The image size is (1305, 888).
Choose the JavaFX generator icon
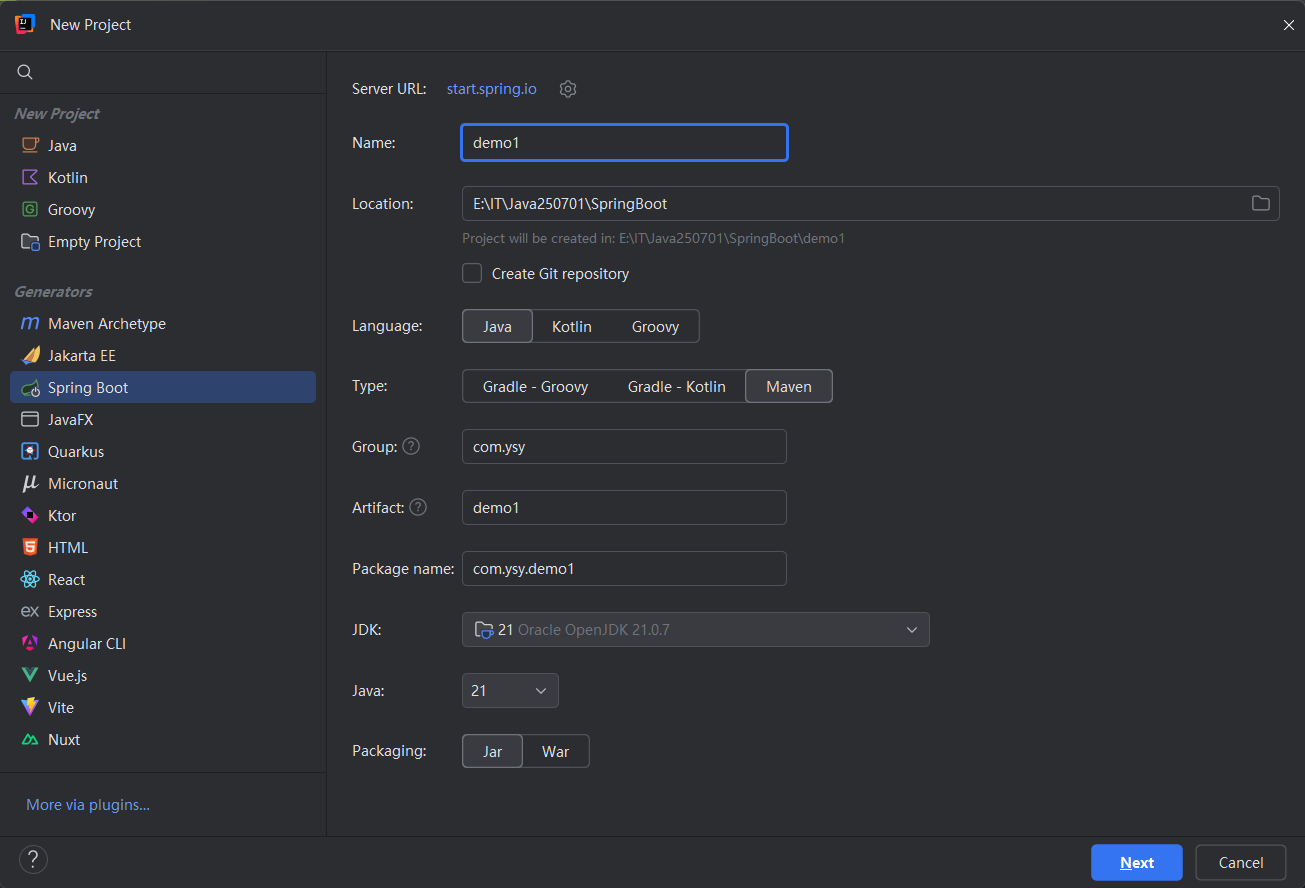point(30,419)
